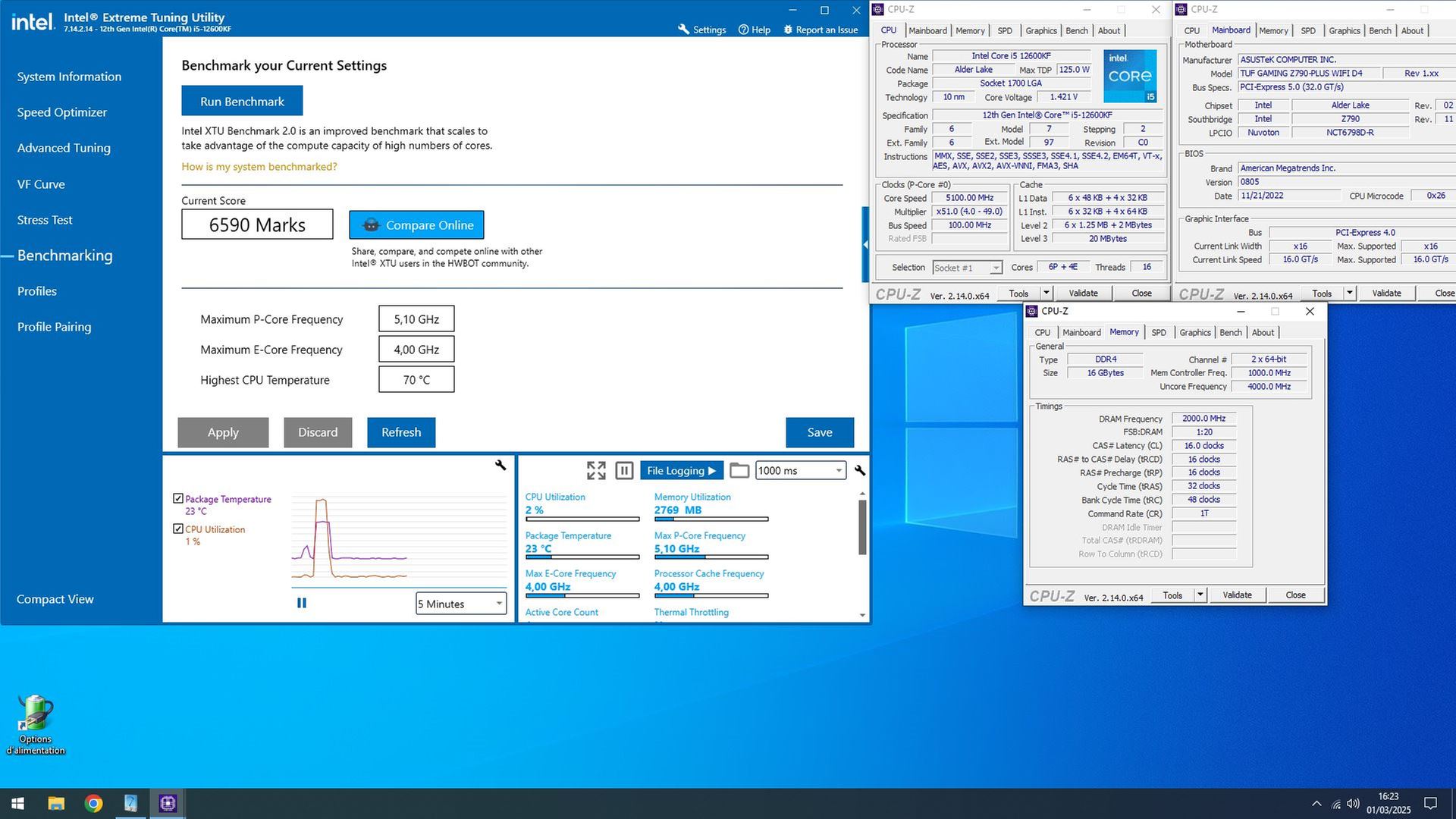
Task: Open Speed Optimizer section
Action: (62, 112)
